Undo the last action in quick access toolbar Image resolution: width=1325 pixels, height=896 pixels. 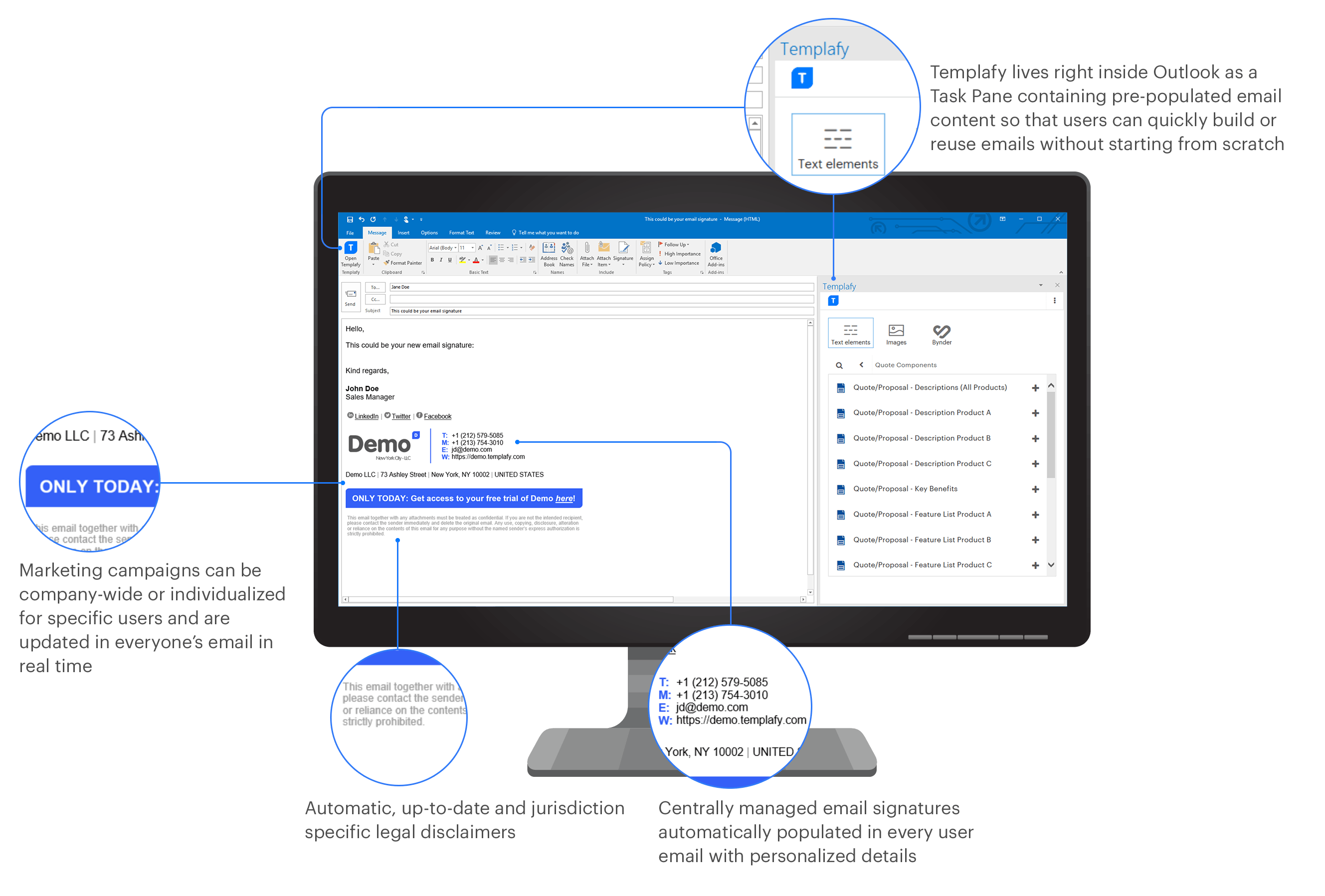coord(362,219)
